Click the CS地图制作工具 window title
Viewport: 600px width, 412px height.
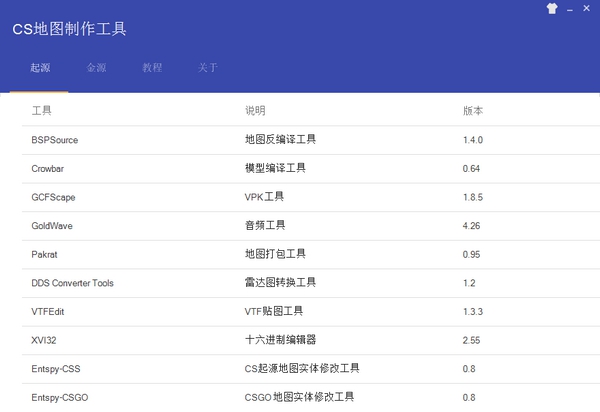point(69,29)
